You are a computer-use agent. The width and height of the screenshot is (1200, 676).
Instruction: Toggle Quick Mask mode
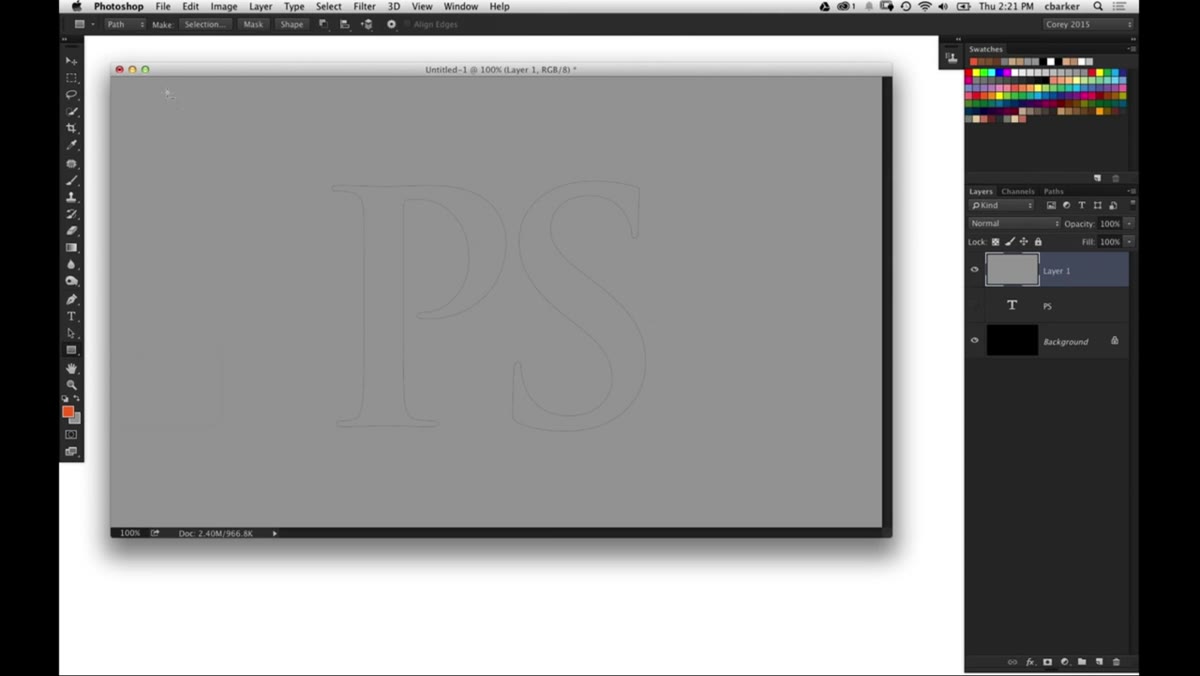[71, 435]
